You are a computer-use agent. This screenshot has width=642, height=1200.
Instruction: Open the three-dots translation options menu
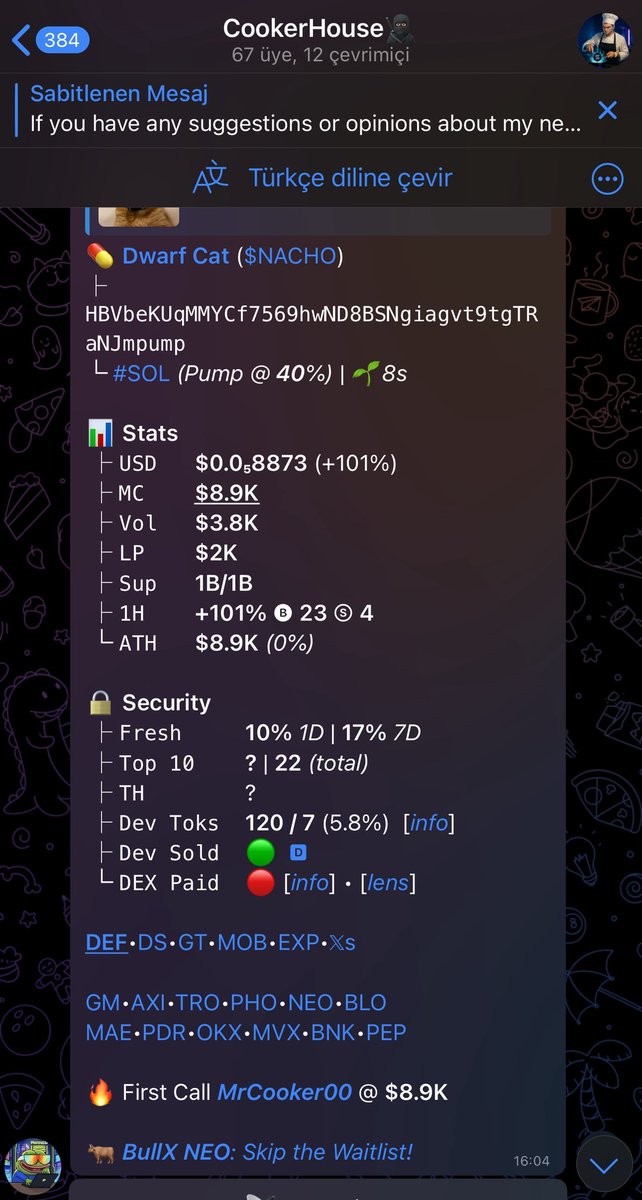tap(607, 179)
